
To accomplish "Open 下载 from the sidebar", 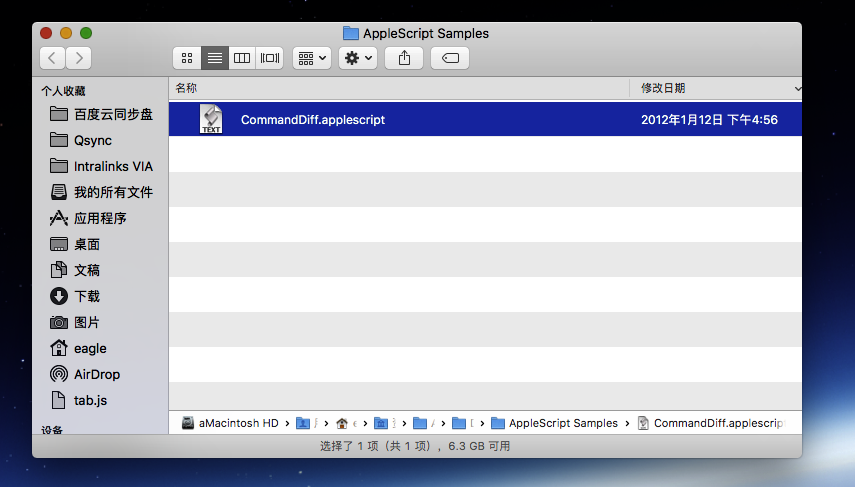I will point(75,296).
